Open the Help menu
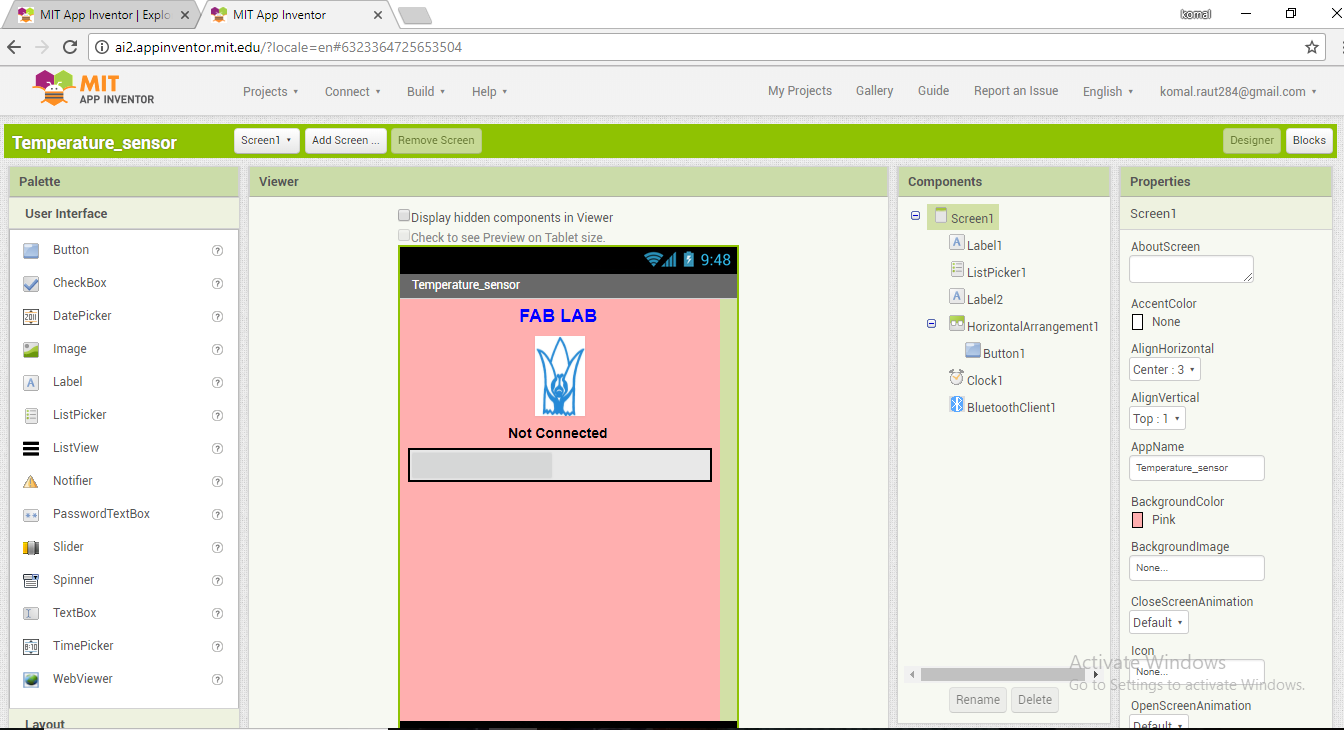This screenshot has height=730, width=1344. coord(490,92)
